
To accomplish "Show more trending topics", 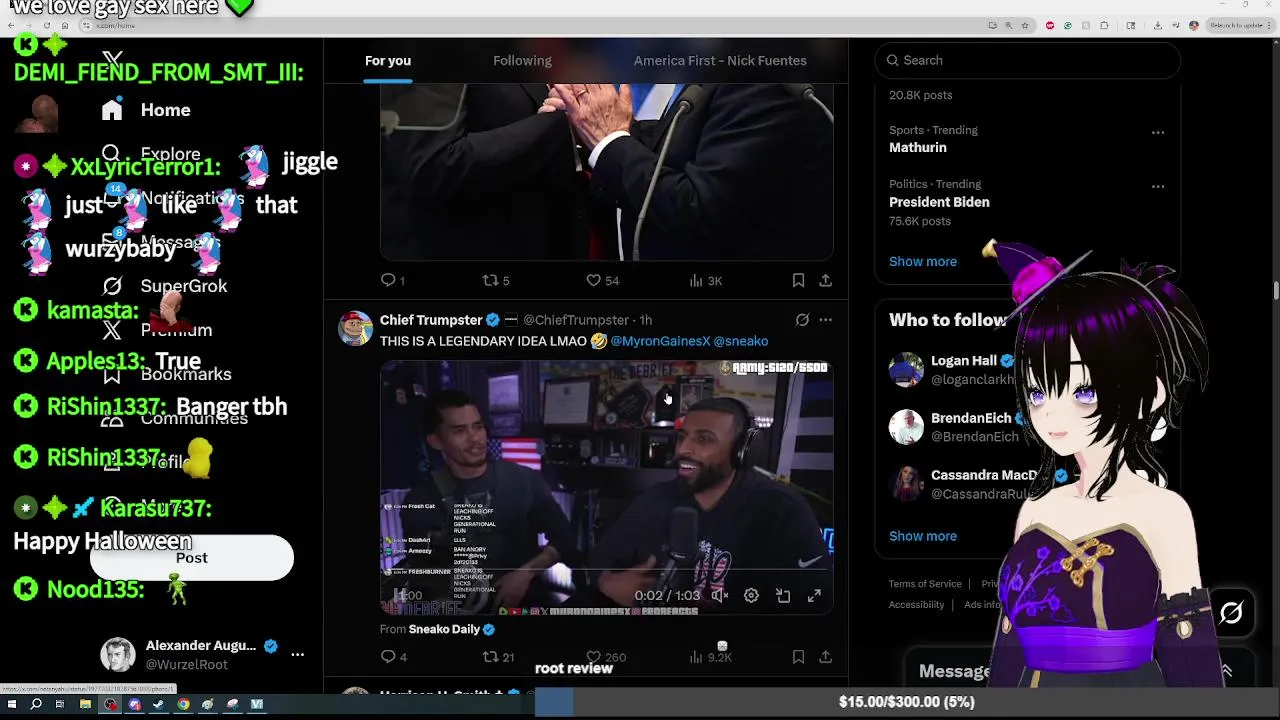I will click(x=923, y=261).
